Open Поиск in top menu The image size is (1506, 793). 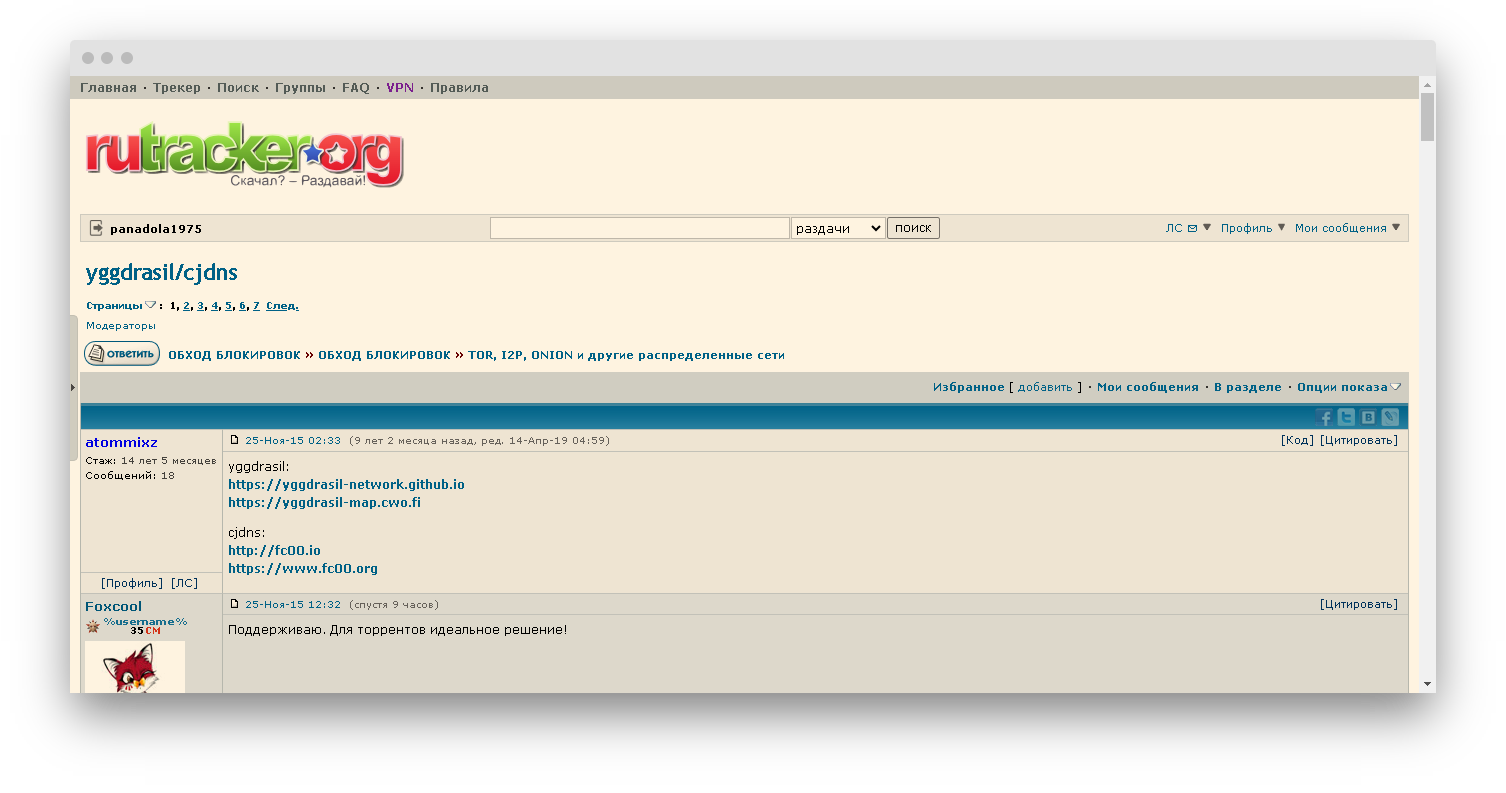(238, 88)
